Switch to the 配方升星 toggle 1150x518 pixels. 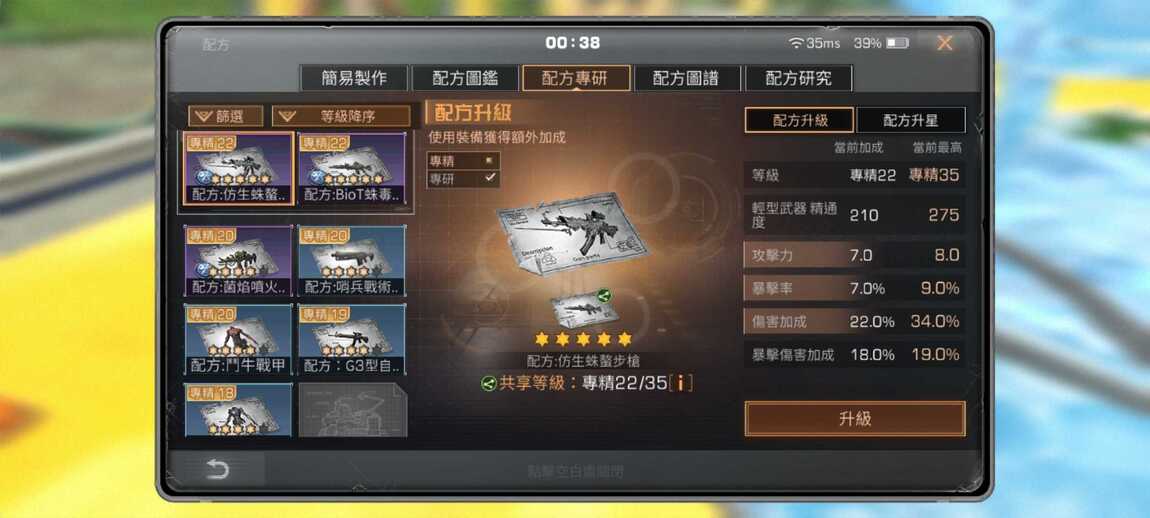[911, 120]
